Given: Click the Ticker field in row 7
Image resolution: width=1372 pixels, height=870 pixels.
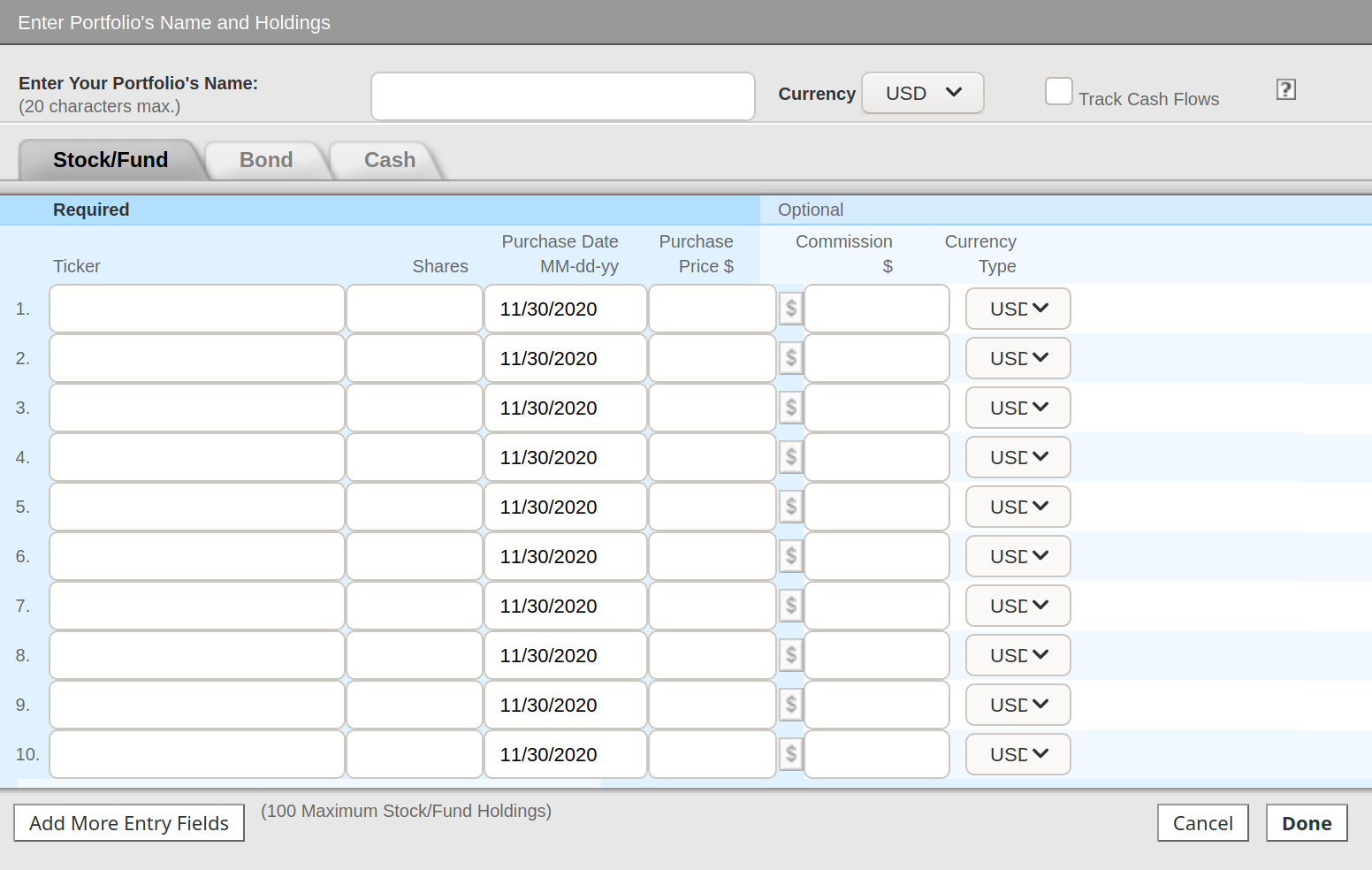Looking at the screenshot, I should (197, 606).
